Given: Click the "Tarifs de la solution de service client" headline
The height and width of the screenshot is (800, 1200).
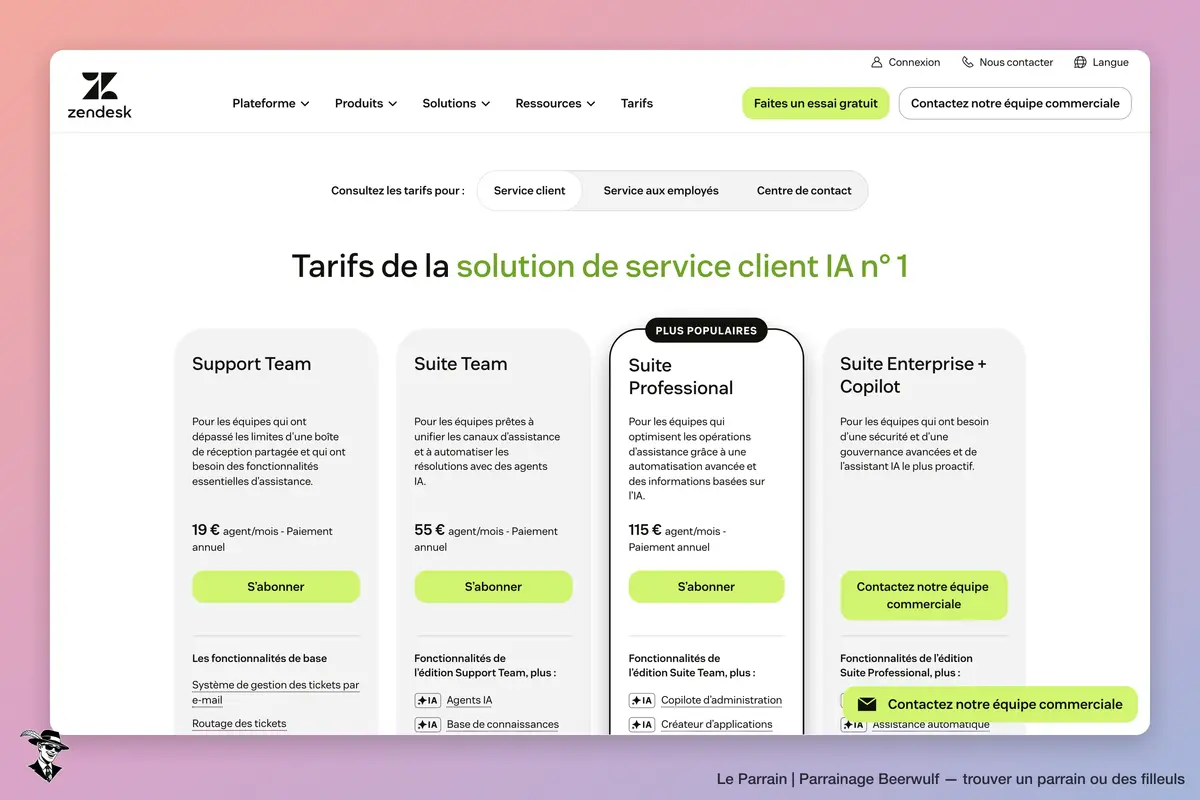Looking at the screenshot, I should [x=600, y=266].
